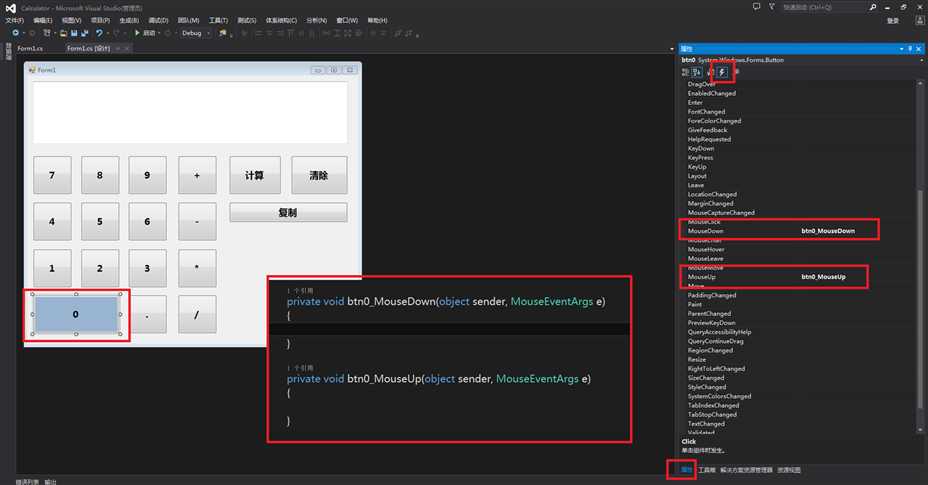Open the 错误列表 tab at bottom left

tap(27, 481)
